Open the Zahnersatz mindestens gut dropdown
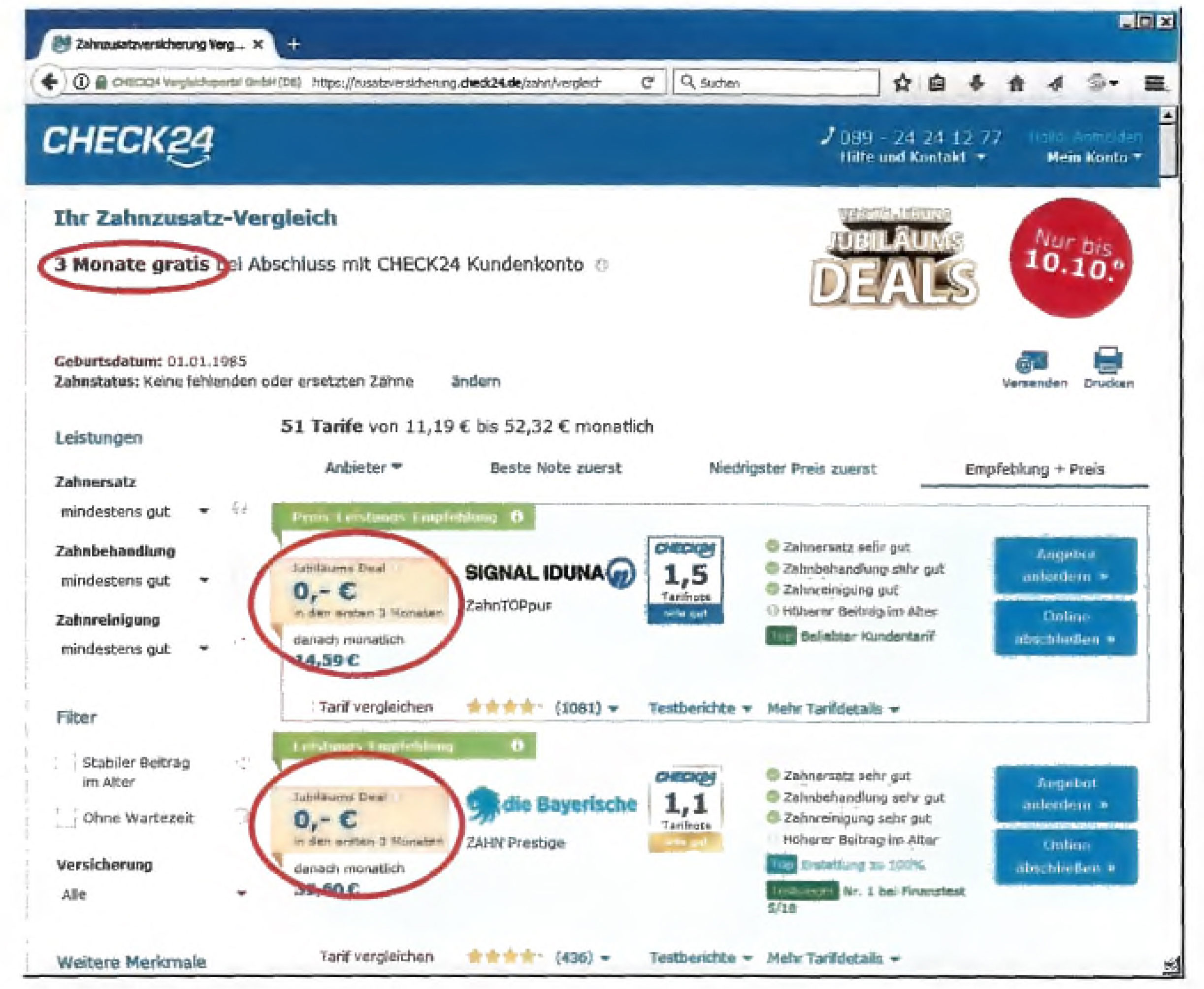The height and width of the screenshot is (989, 1204). point(135,512)
